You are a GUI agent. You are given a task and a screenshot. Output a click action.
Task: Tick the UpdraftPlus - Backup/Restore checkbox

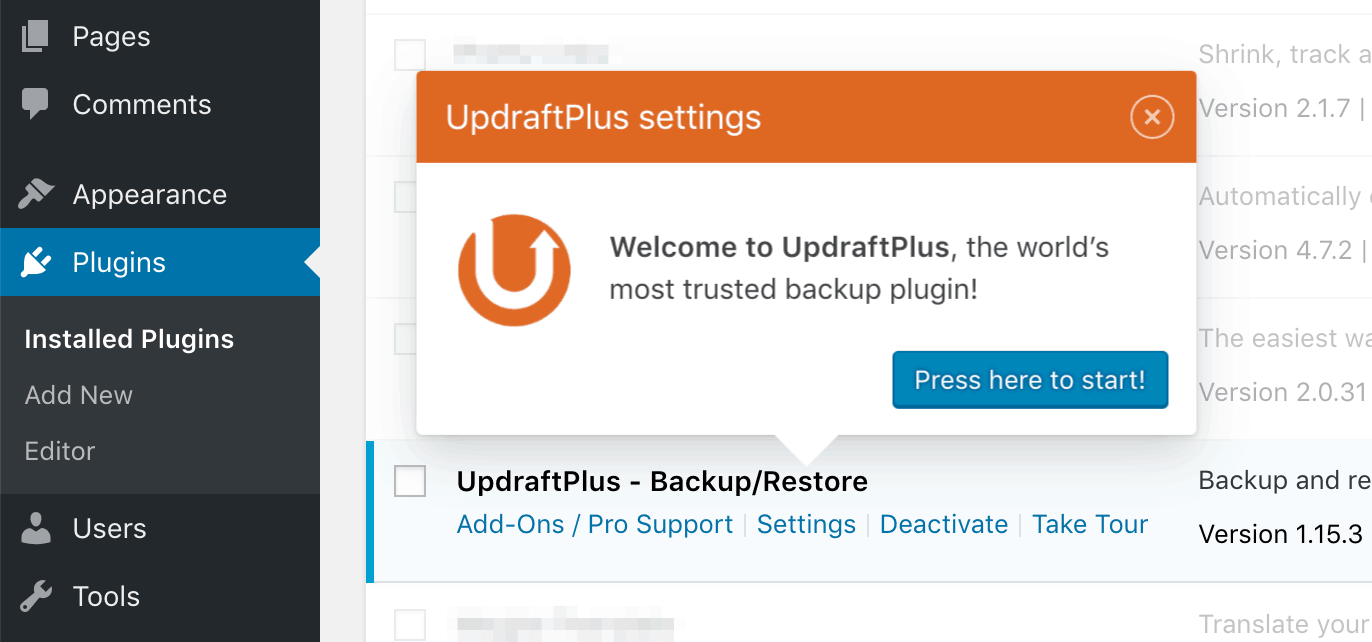(x=410, y=481)
